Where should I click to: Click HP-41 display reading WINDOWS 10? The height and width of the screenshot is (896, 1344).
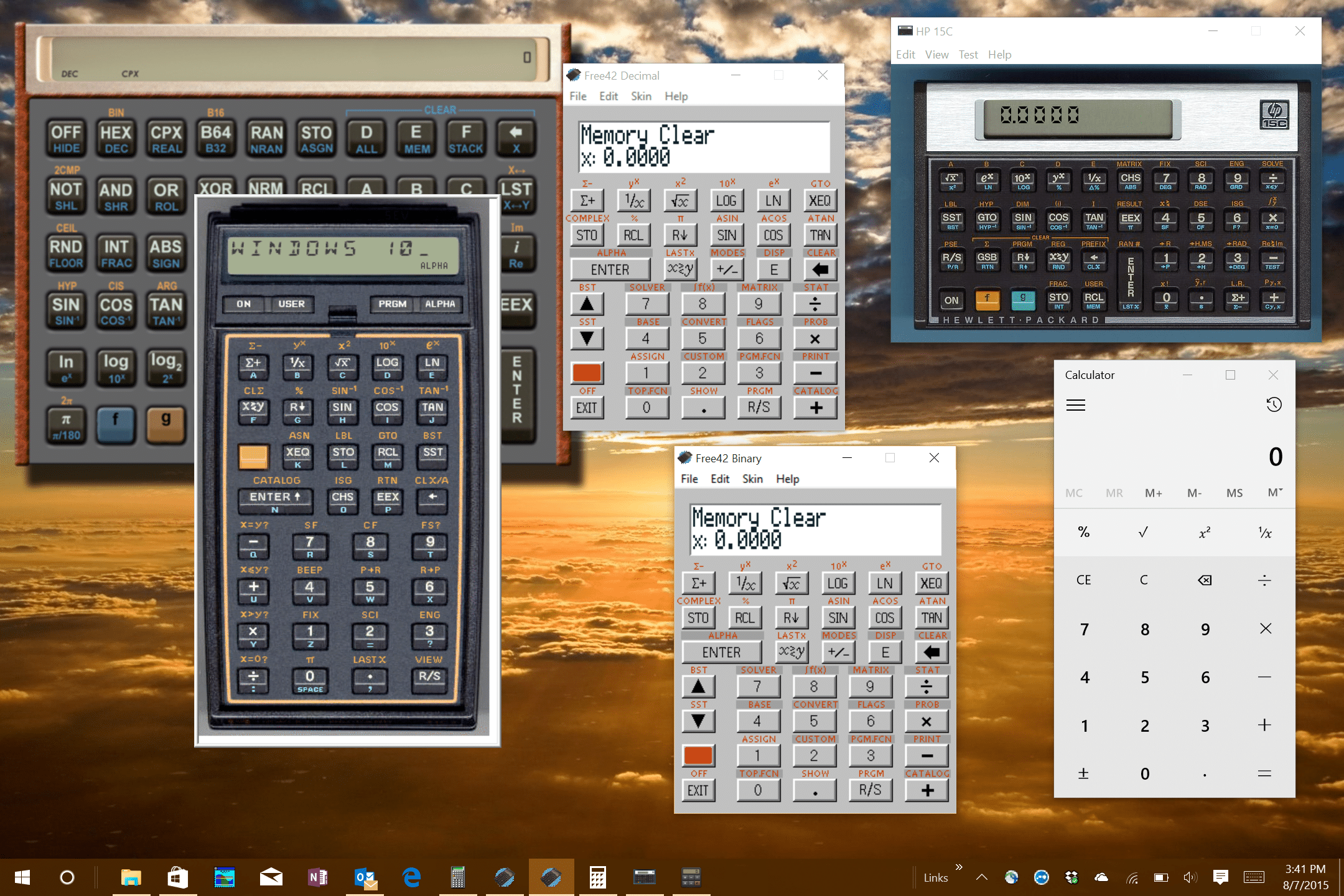tap(343, 255)
